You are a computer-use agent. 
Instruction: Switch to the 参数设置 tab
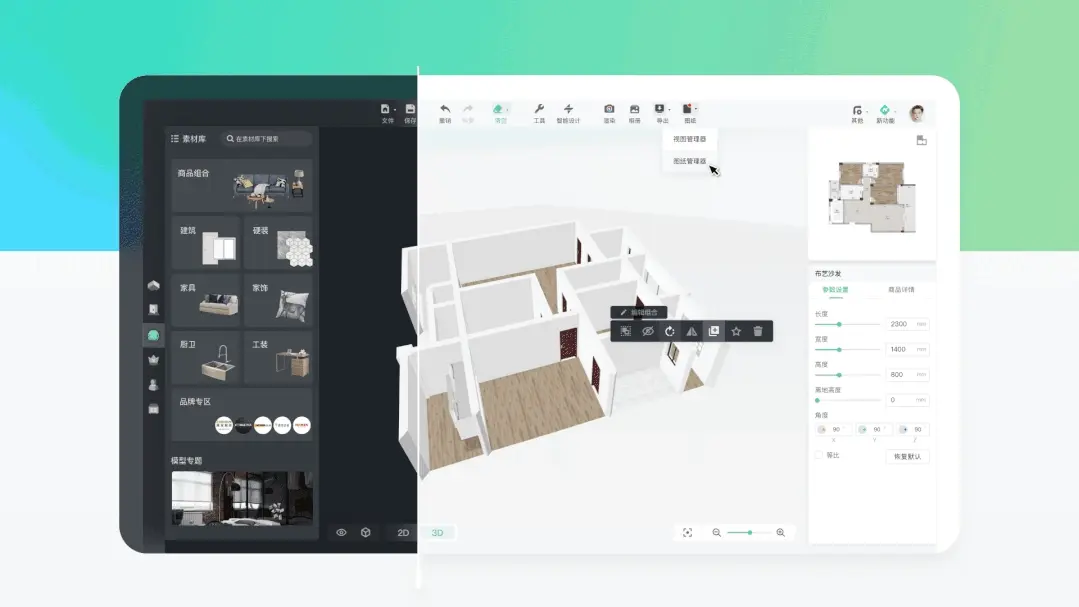tap(835, 290)
